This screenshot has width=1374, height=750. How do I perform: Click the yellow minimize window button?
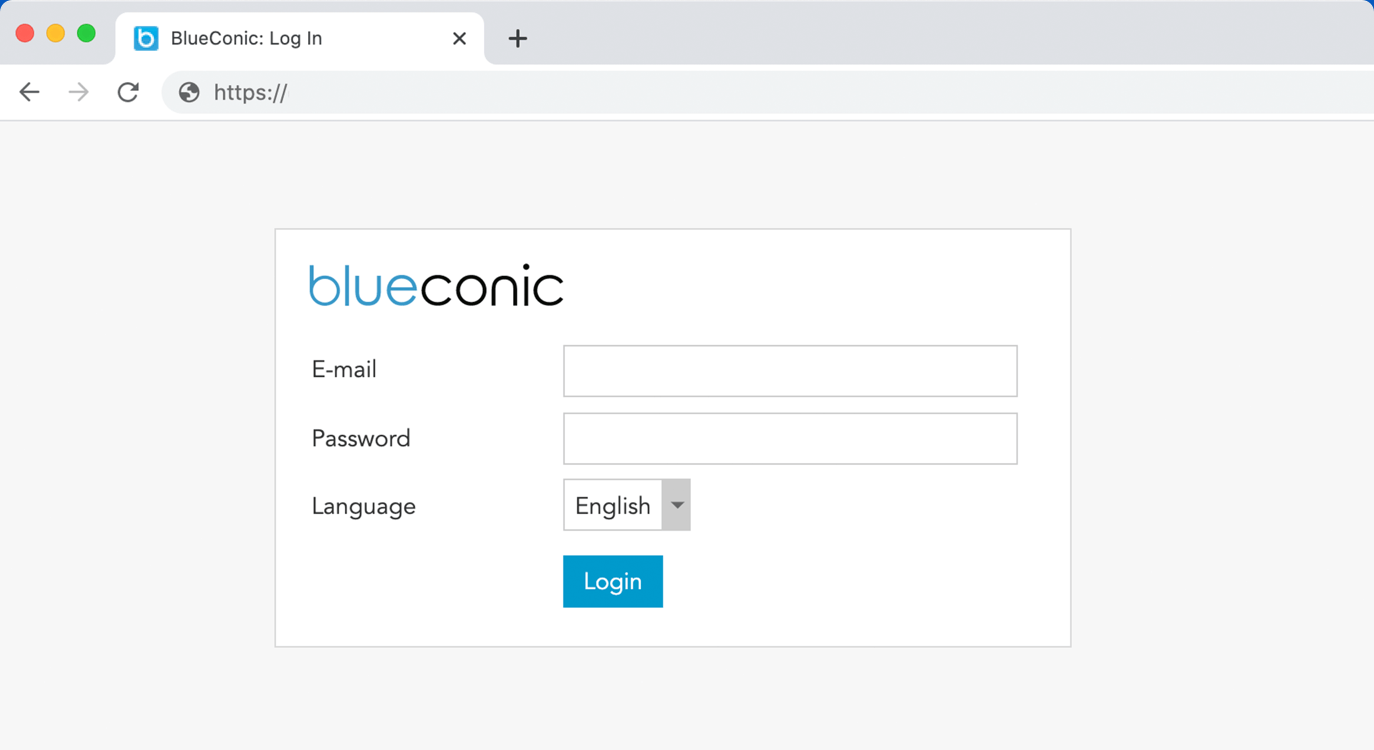coord(56,33)
